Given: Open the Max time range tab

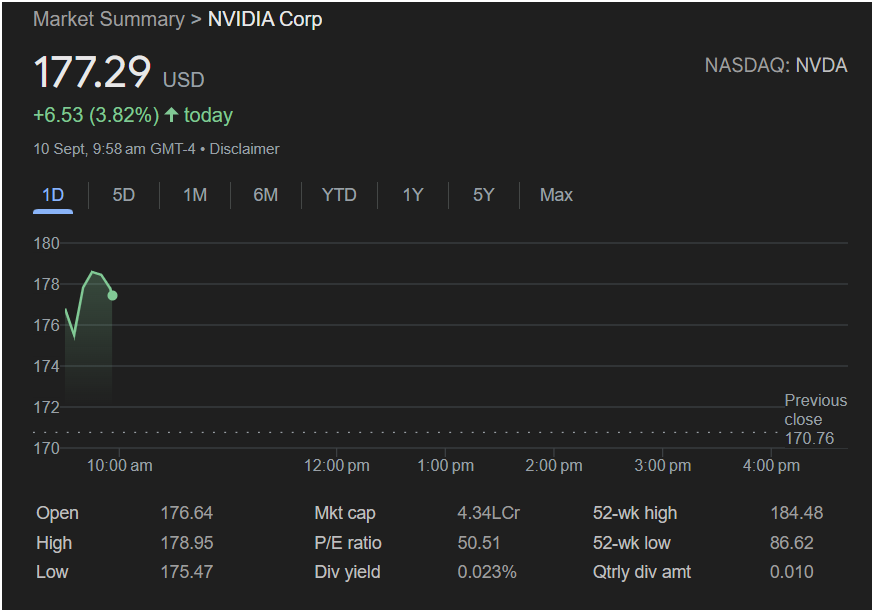Looking at the screenshot, I should (x=556, y=195).
